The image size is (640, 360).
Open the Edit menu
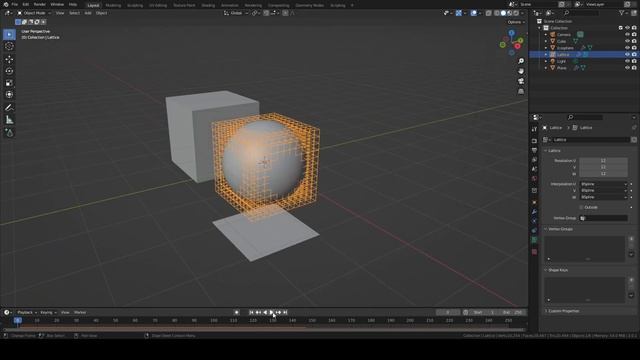click(26, 4)
